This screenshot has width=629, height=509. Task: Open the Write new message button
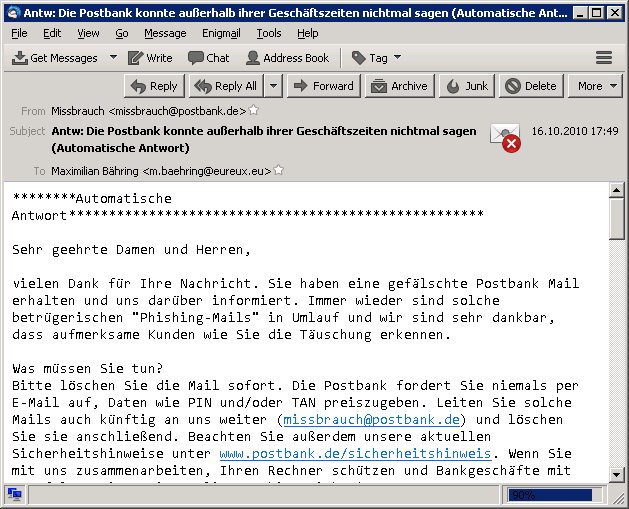point(149,58)
